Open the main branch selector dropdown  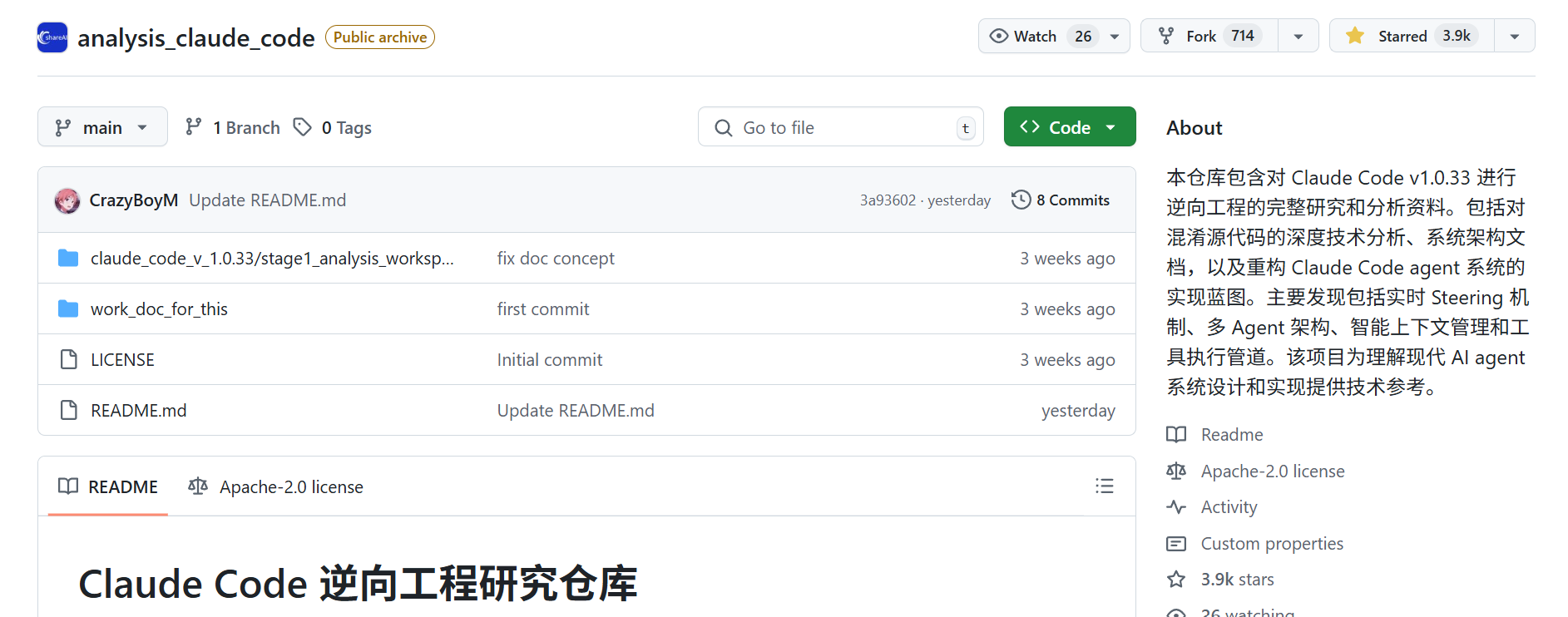tap(102, 127)
